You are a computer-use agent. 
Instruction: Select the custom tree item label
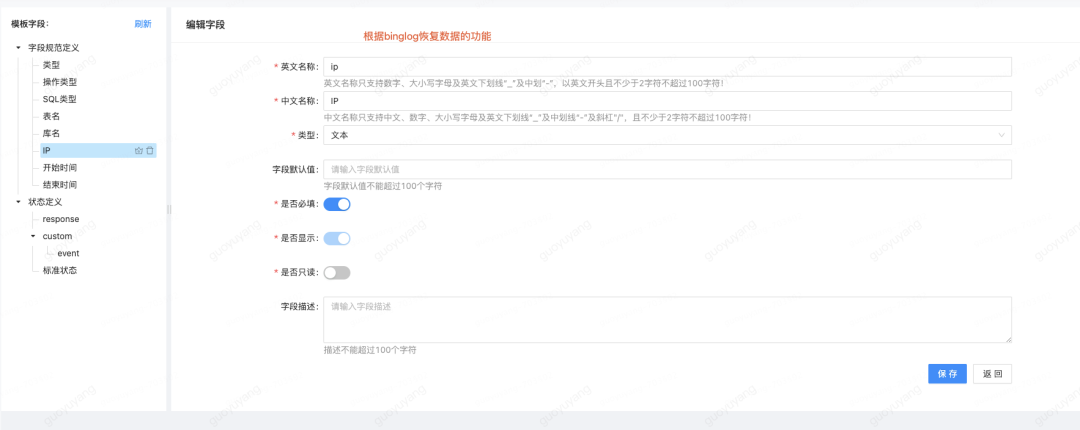coord(57,236)
